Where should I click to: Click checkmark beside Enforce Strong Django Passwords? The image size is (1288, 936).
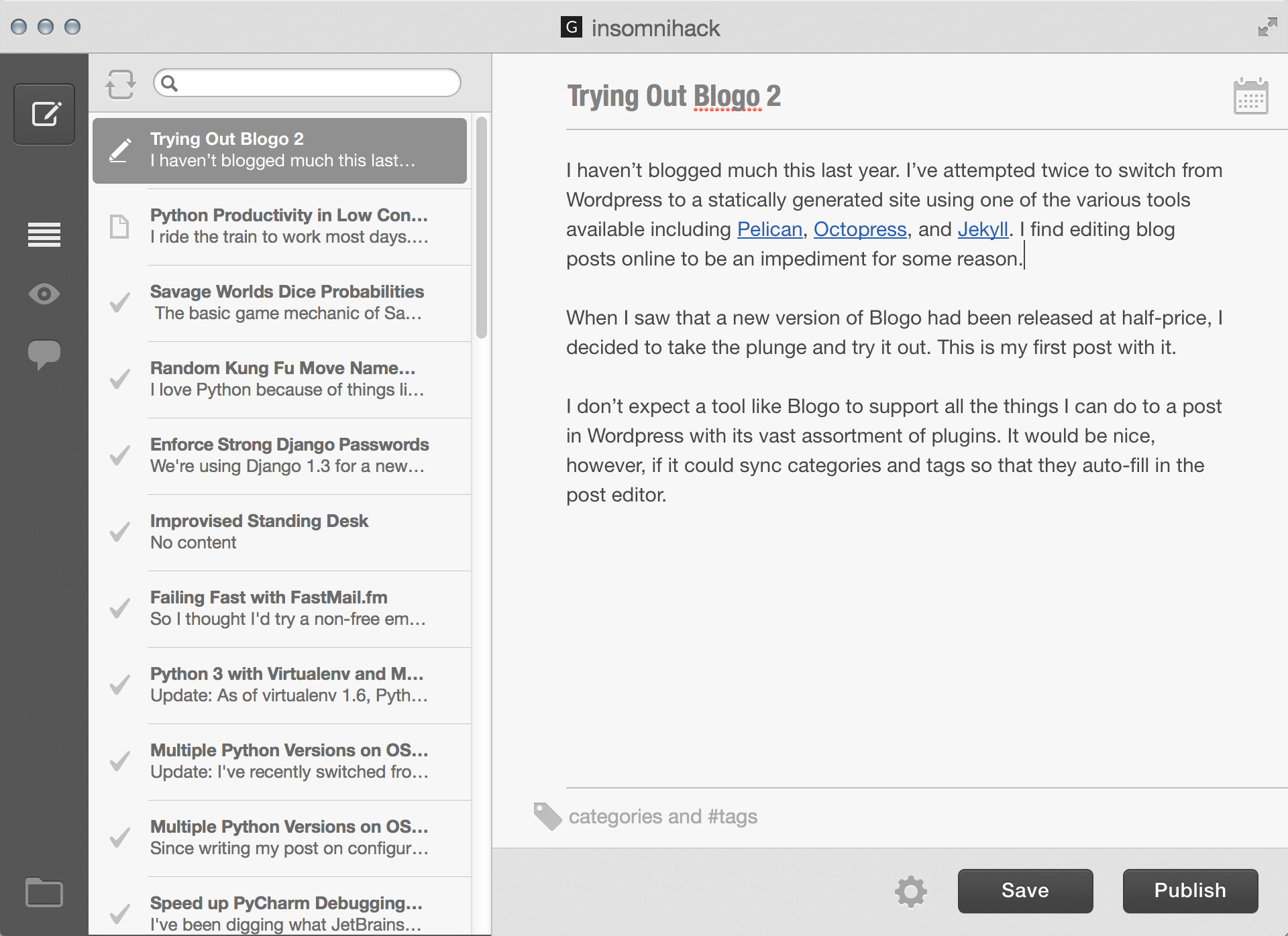point(119,455)
